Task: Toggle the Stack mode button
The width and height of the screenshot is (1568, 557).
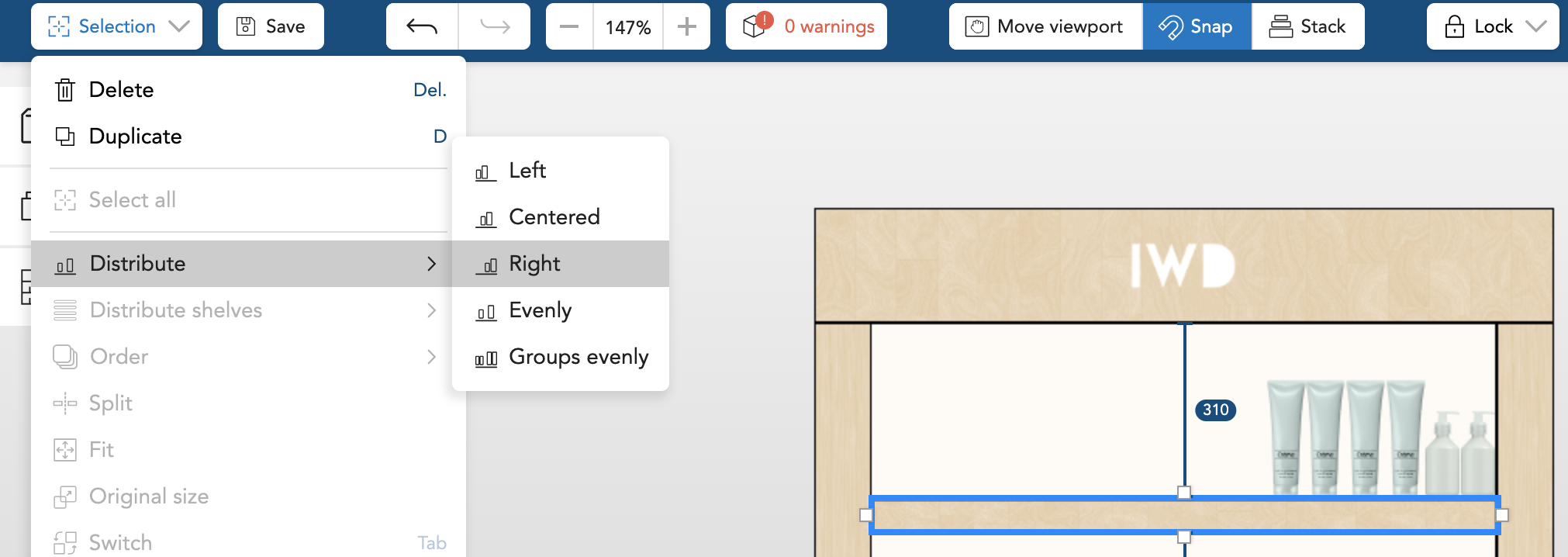Action: click(x=1307, y=26)
